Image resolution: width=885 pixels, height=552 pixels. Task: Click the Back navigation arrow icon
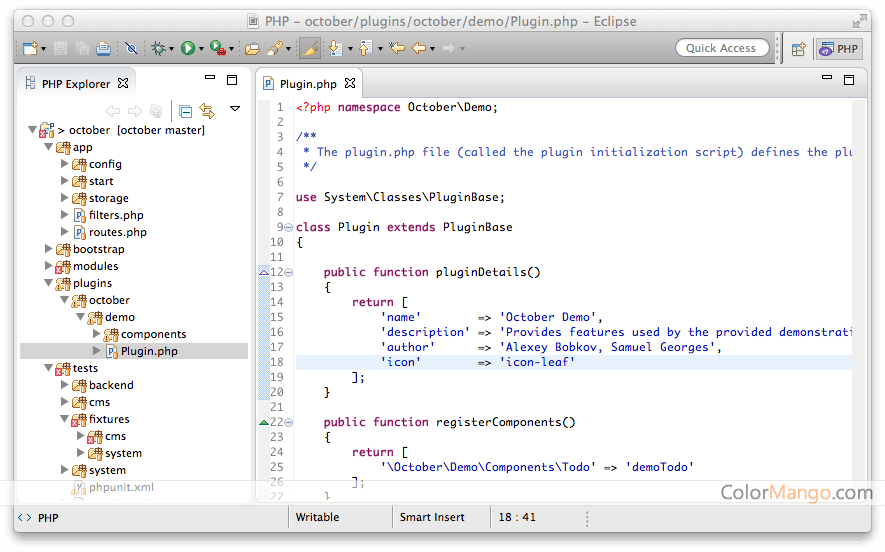pyautogui.click(x=419, y=49)
